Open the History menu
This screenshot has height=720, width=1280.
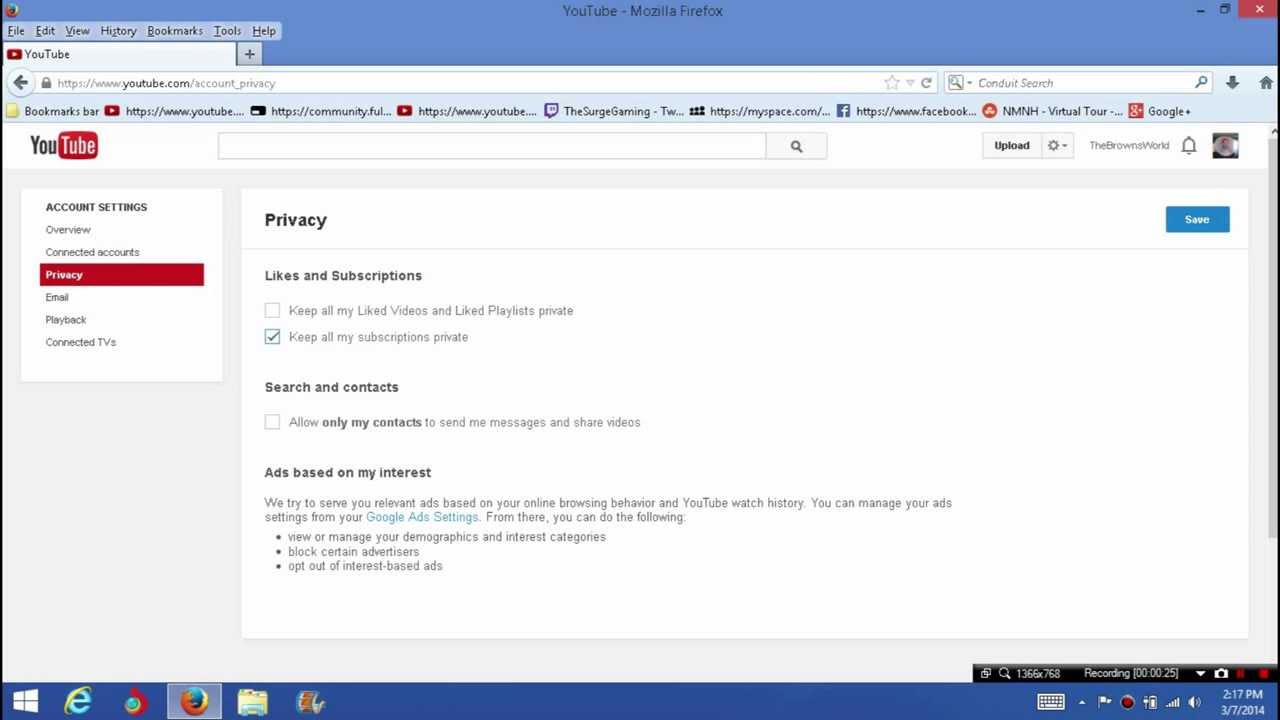(x=118, y=31)
